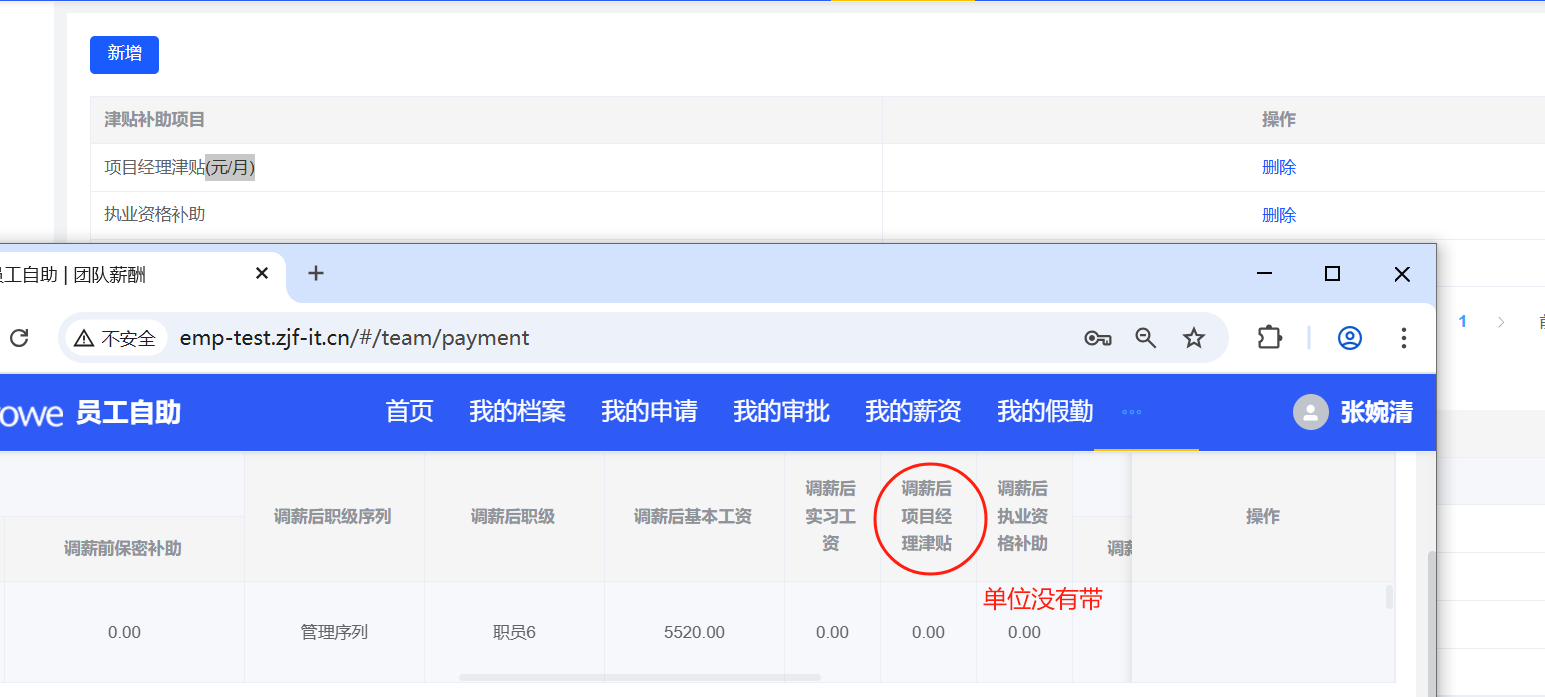Go to the 首页 navigation item

tap(410, 412)
